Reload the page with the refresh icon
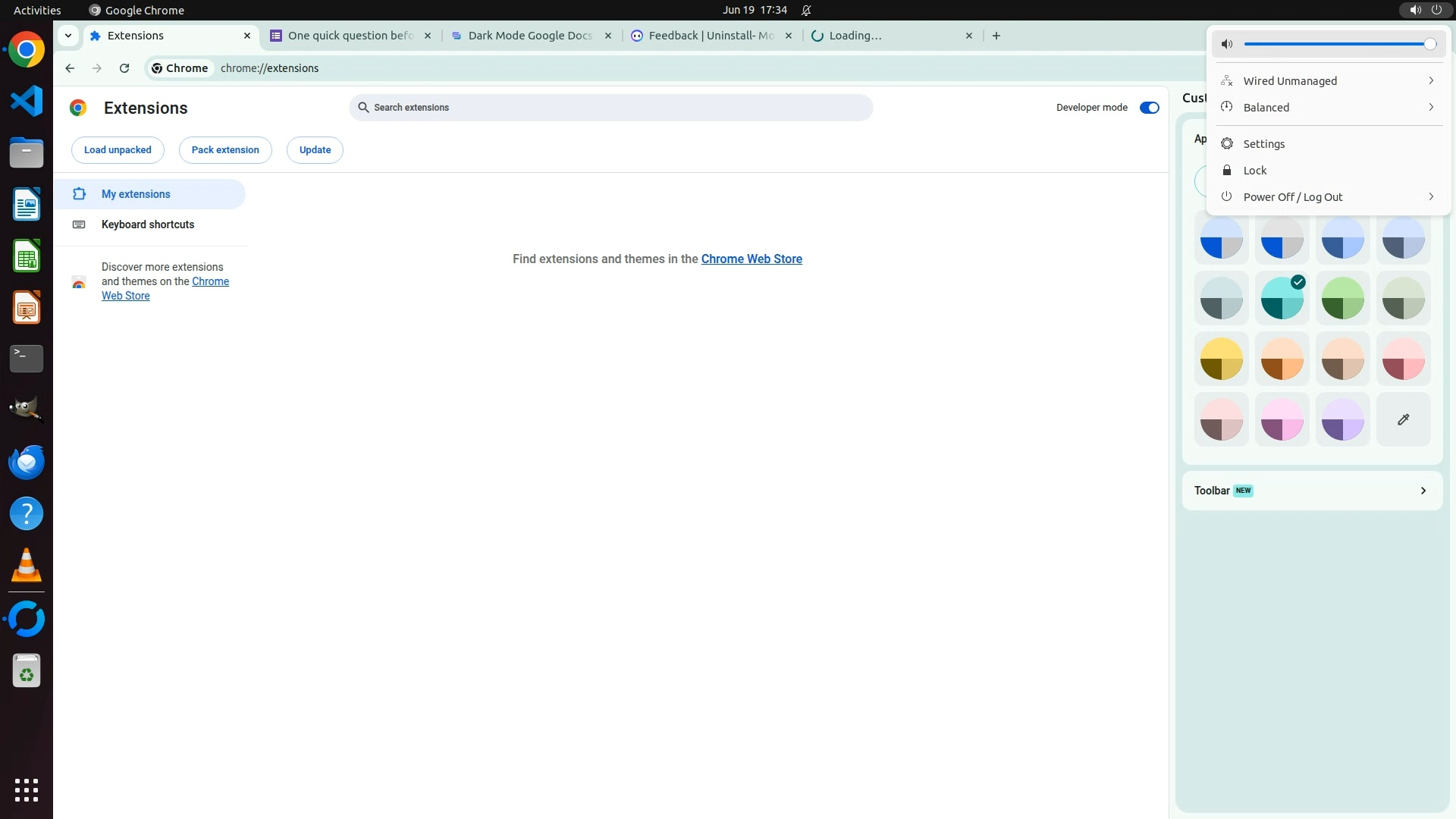 click(124, 68)
